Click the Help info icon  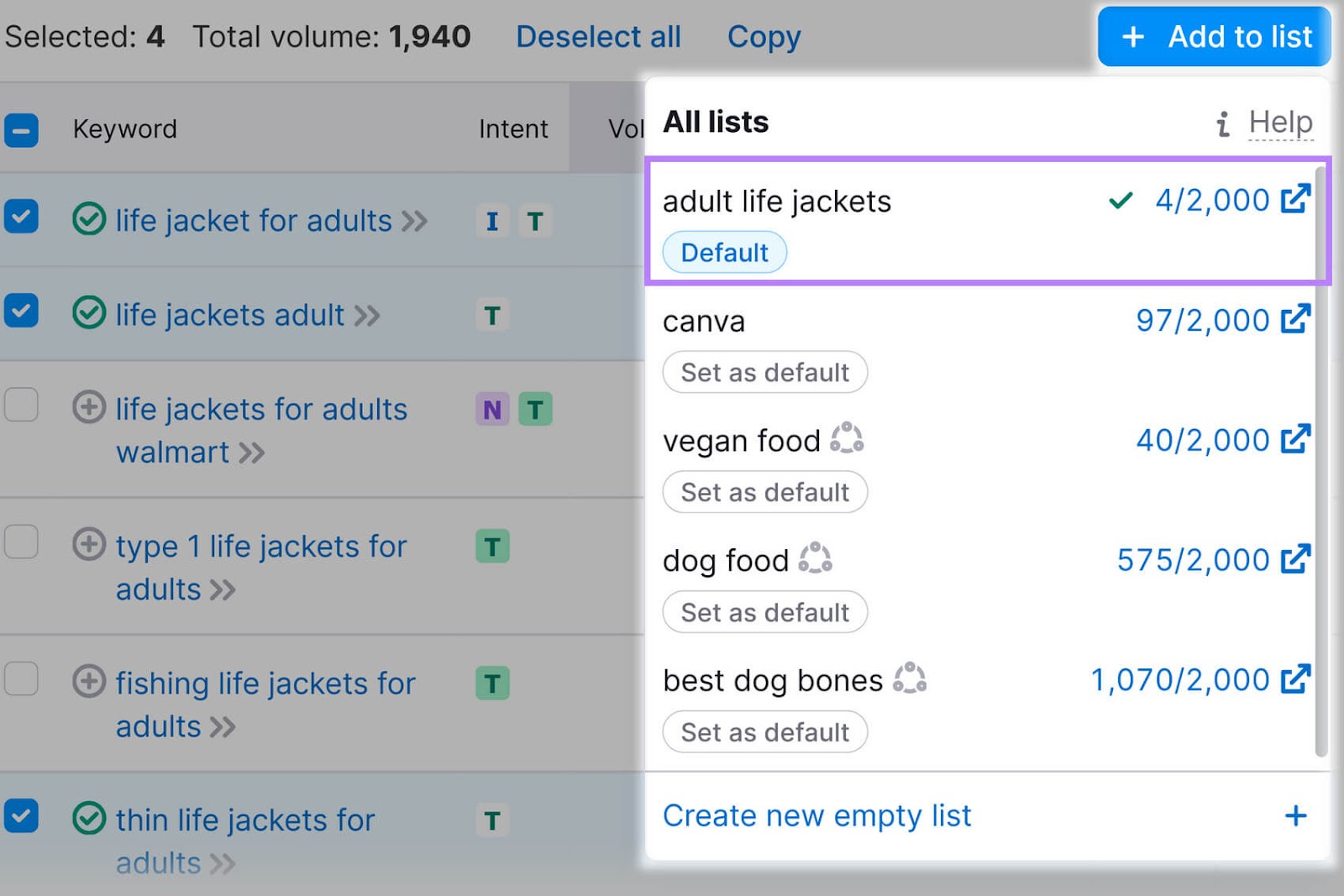point(1223,123)
